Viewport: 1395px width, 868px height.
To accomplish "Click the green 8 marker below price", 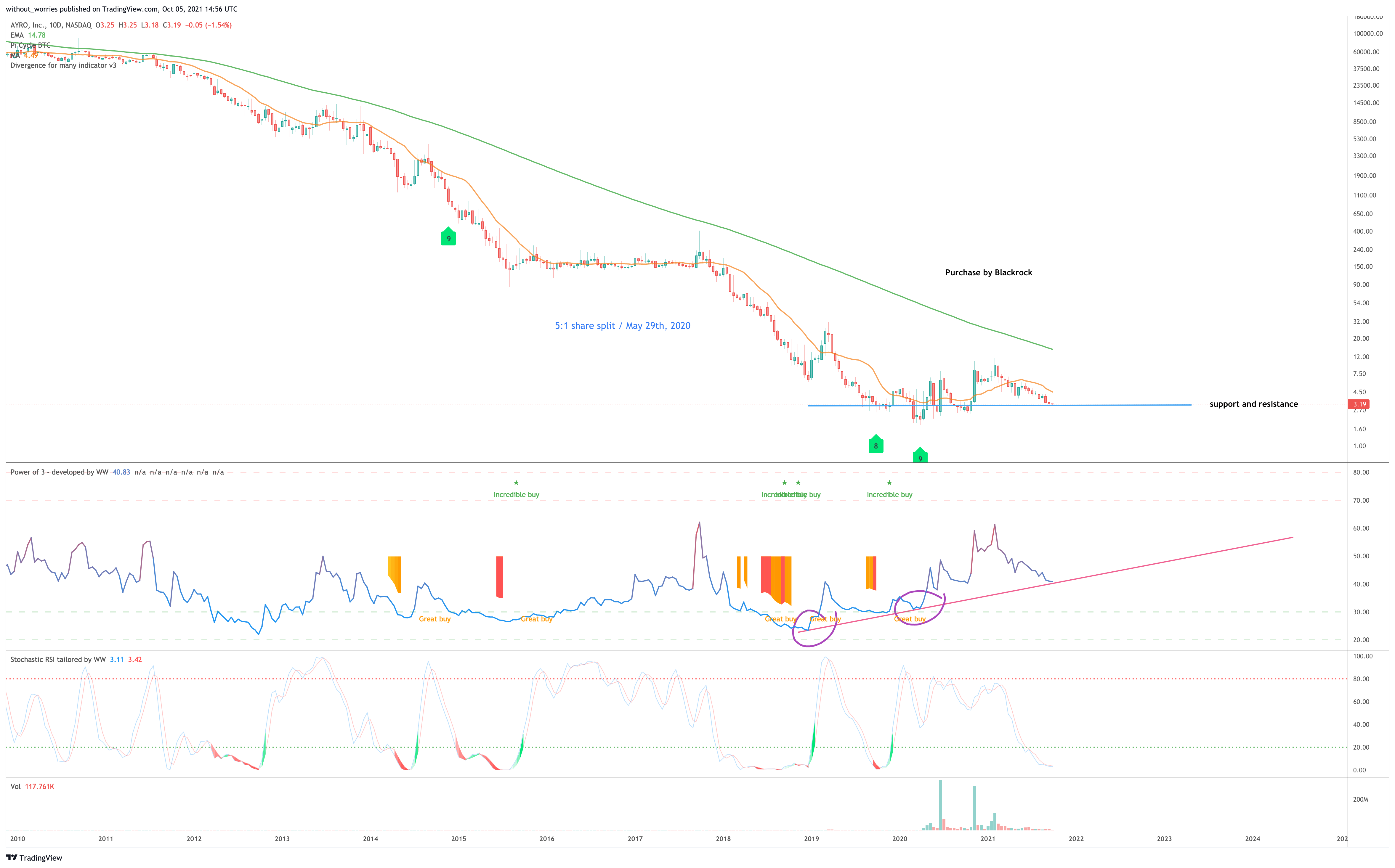I will click(x=876, y=444).
